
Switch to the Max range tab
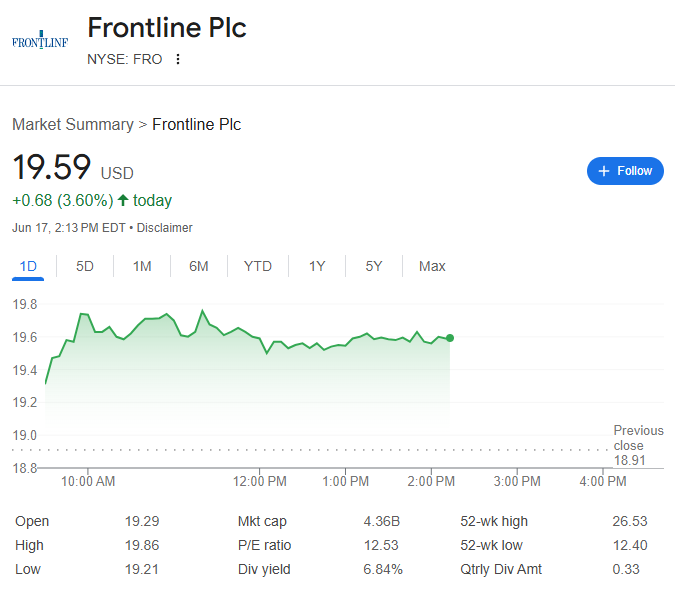pos(432,267)
